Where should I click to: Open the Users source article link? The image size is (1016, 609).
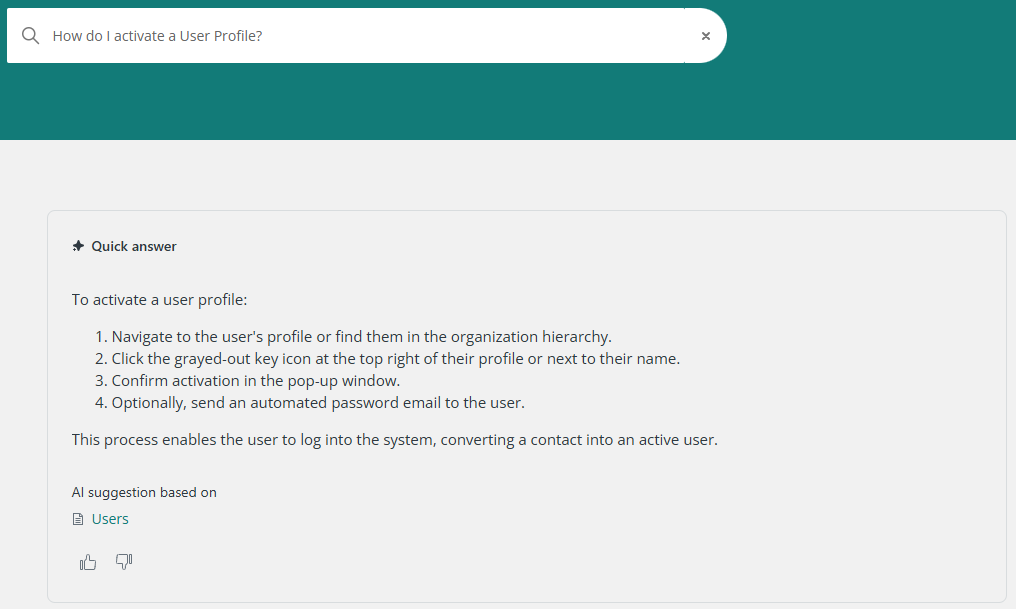click(x=110, y=519)
